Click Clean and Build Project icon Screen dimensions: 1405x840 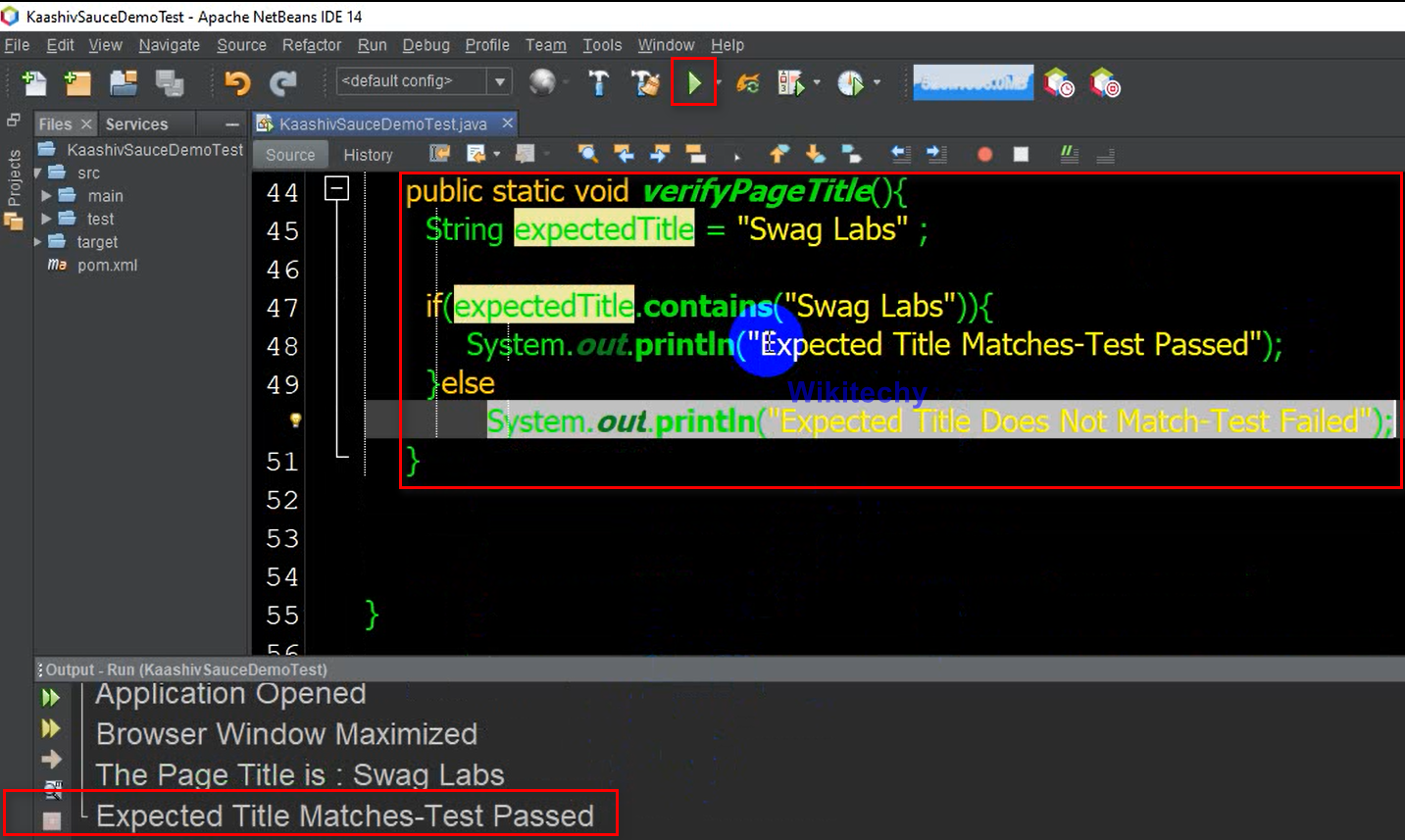point(645,83)
